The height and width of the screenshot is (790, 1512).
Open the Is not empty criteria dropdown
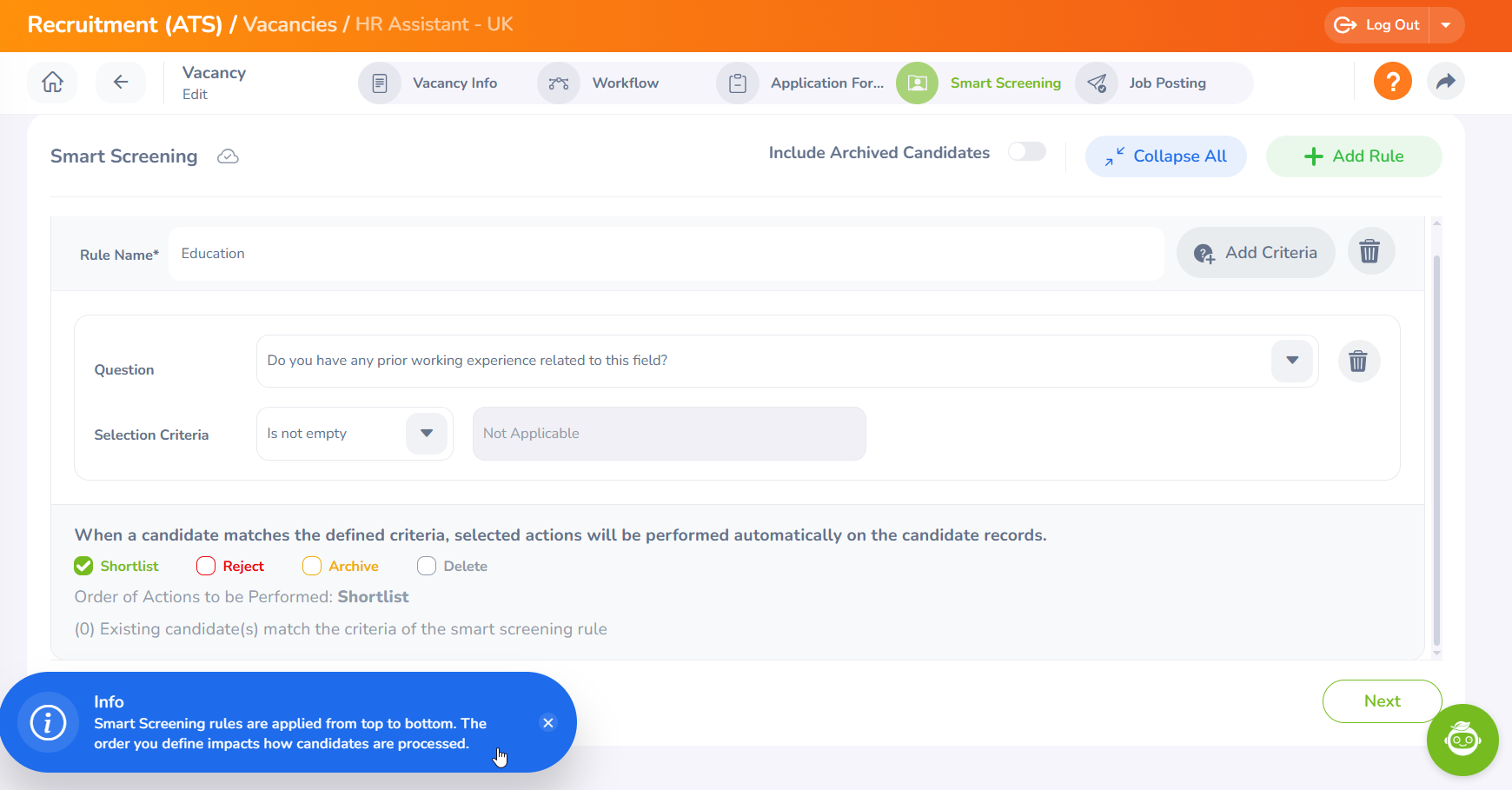point(426,434)
